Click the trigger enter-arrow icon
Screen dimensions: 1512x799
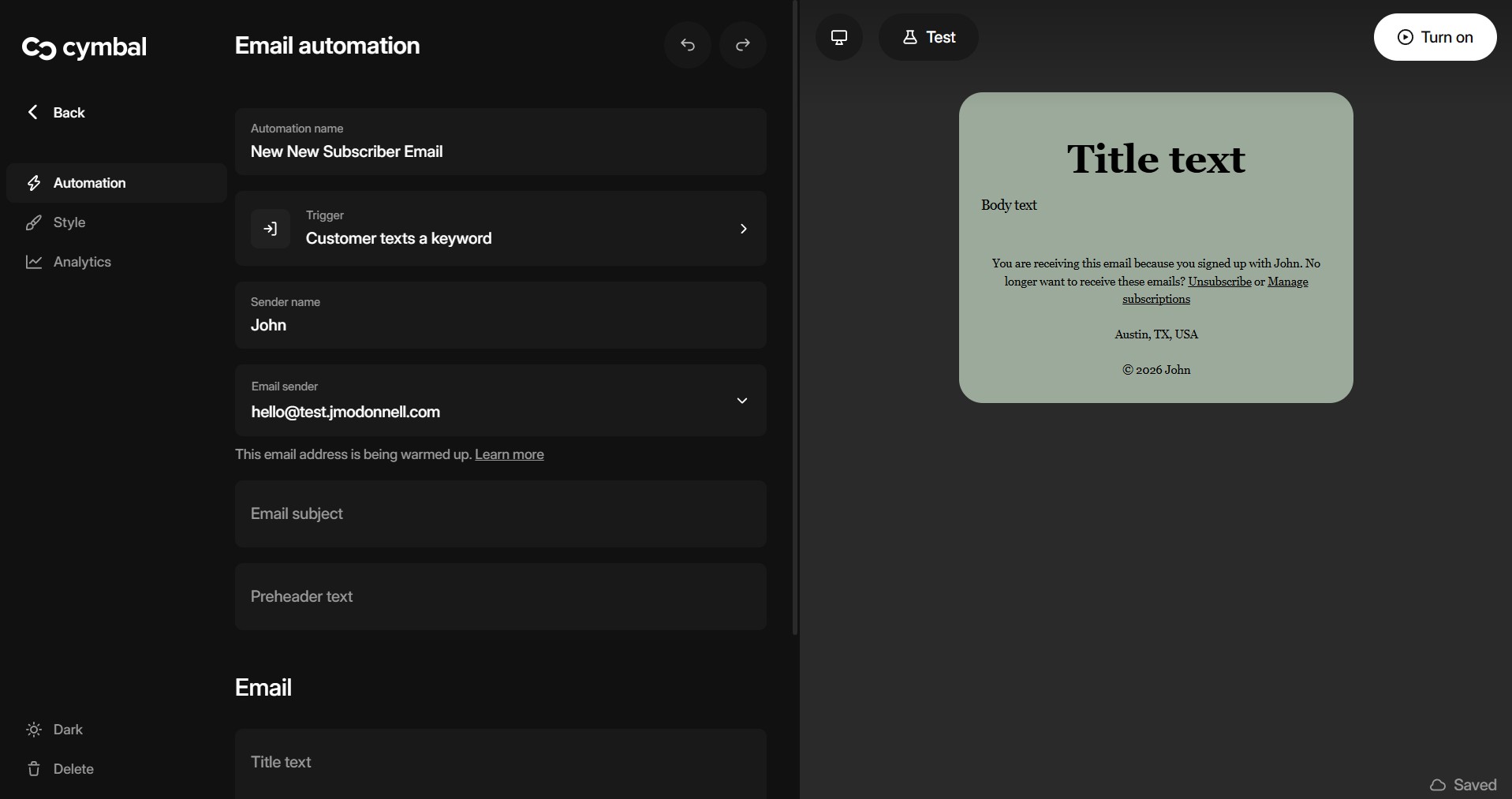[x=271, y=229]
